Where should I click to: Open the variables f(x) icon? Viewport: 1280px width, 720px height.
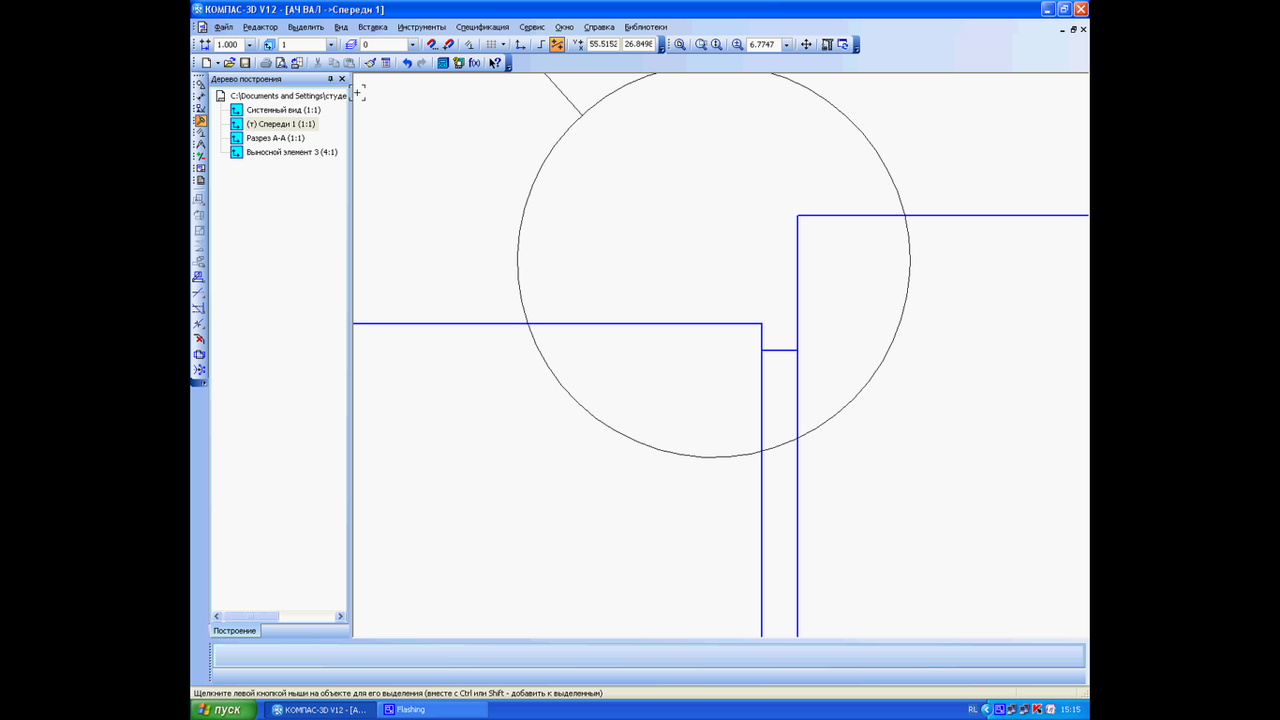click(x=474, y=63)
